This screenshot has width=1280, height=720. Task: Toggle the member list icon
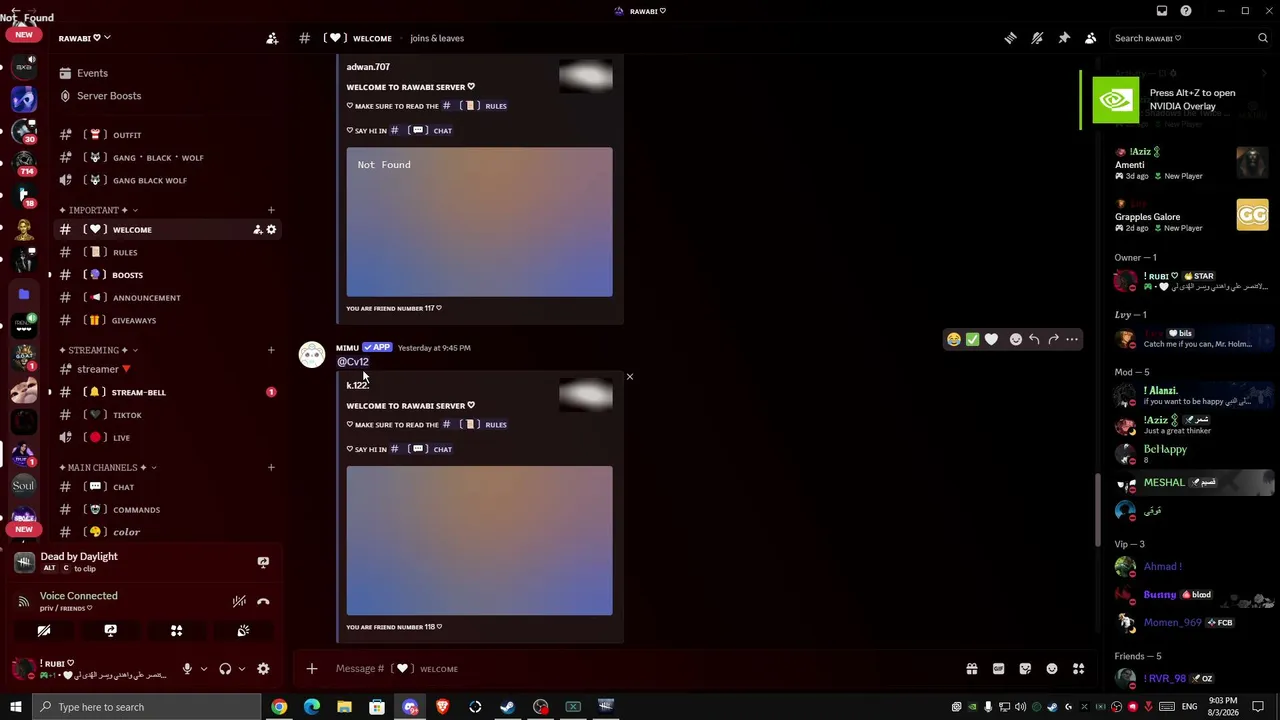(x=1091, y=38)
